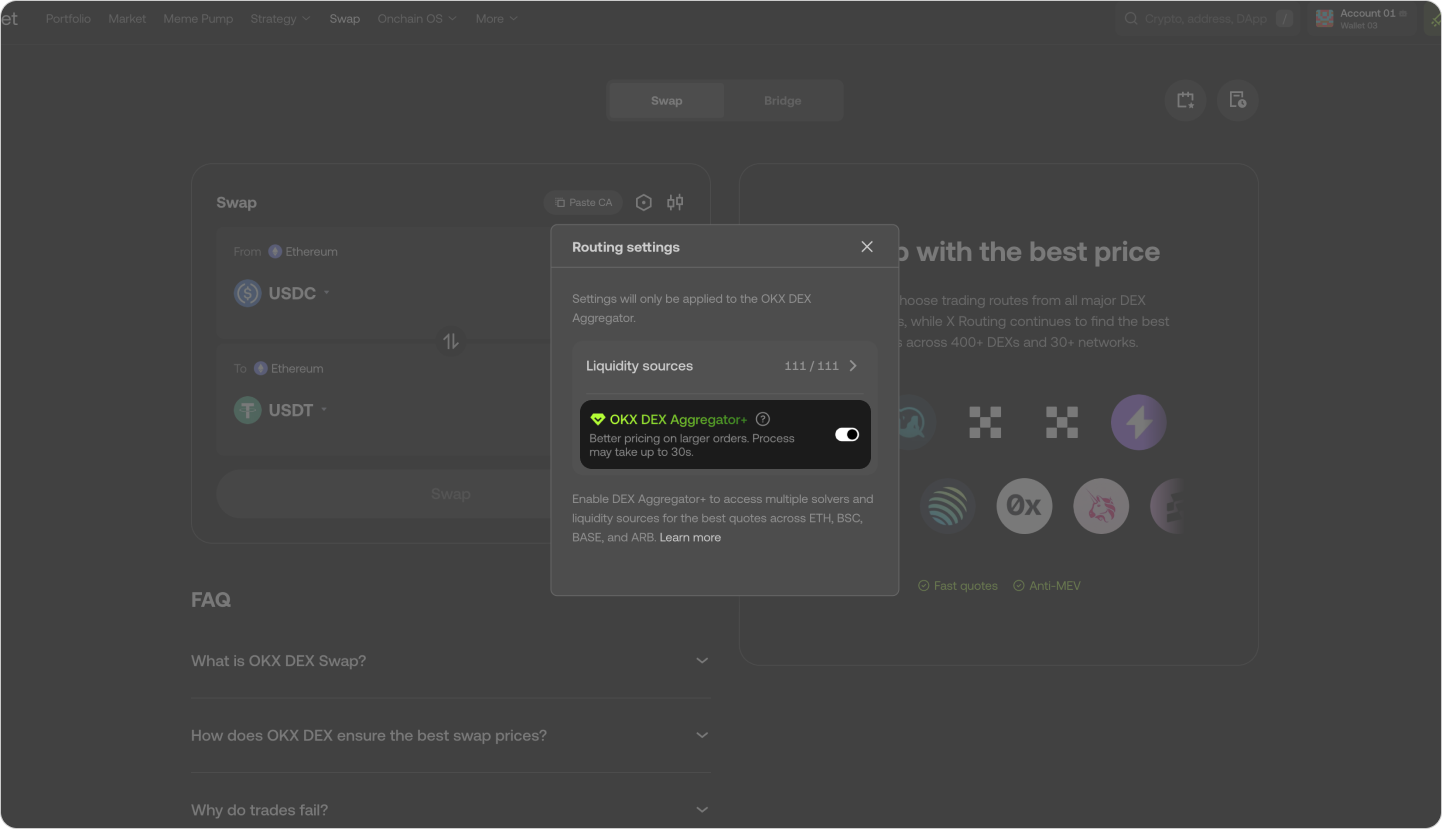This screenshot has width=1442, height=829.
Task: Open the hexagon routing settings icon
Action: tap(644, 203)
